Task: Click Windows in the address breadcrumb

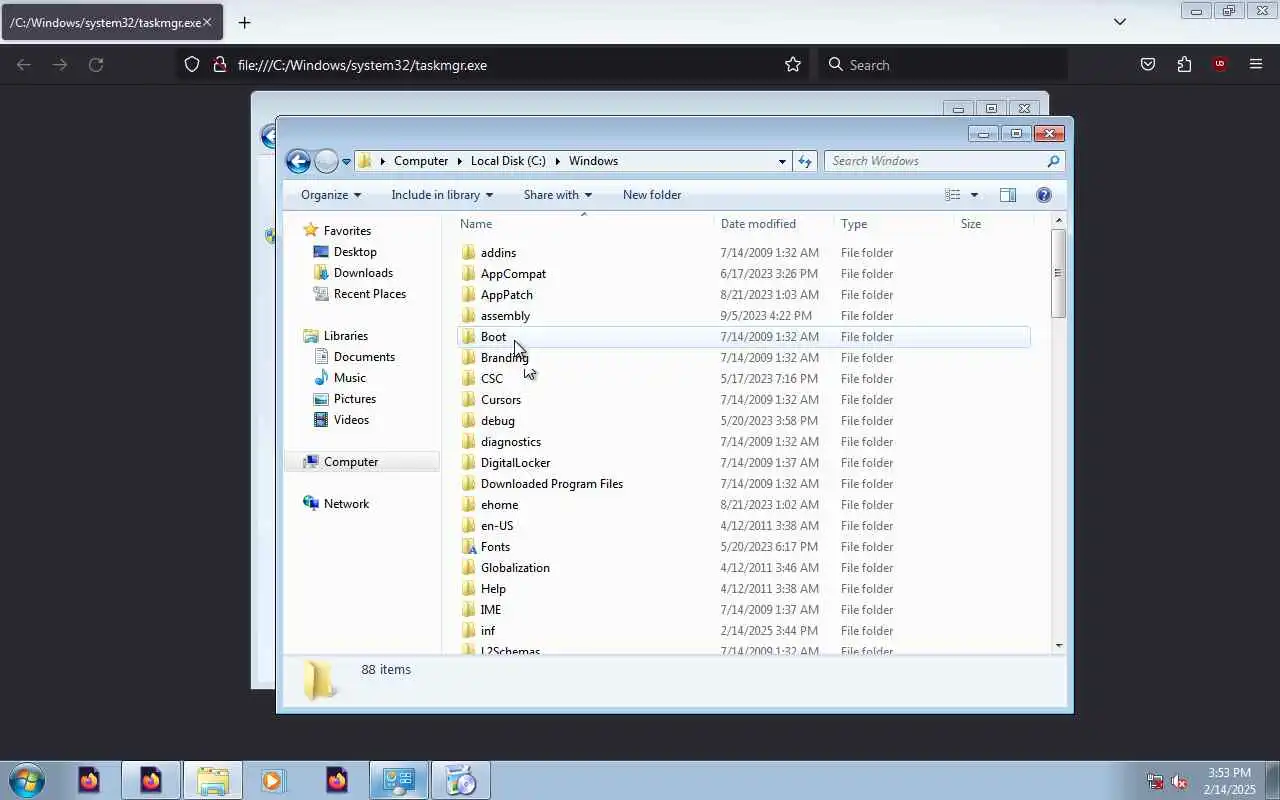Action: coord(593,161)
